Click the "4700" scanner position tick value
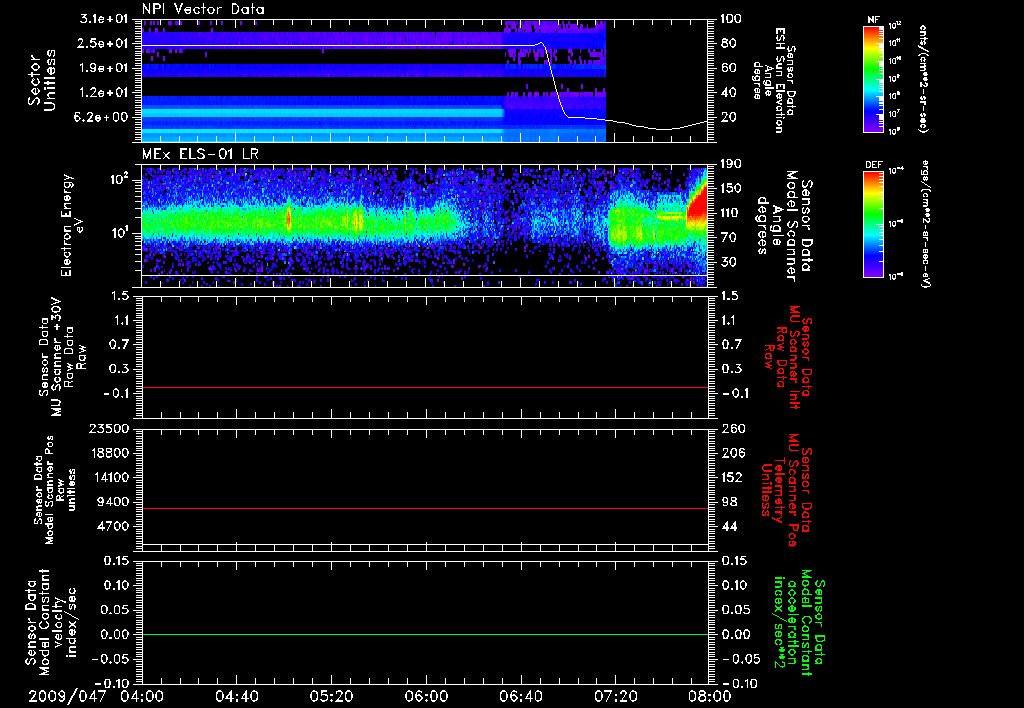Screen dimensions: 1024x708 112,526
